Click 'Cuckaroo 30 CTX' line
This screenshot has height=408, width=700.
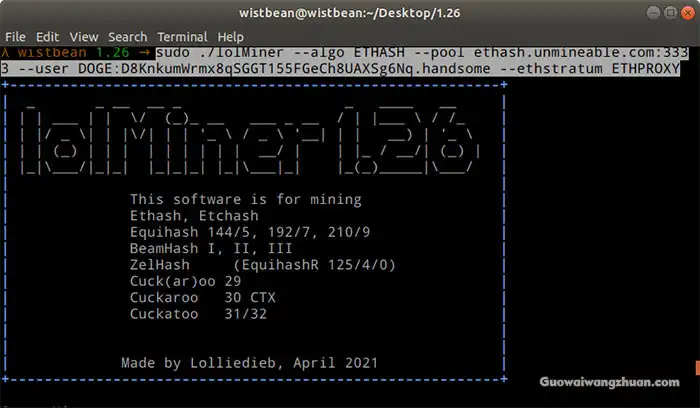tap(203, 298)
